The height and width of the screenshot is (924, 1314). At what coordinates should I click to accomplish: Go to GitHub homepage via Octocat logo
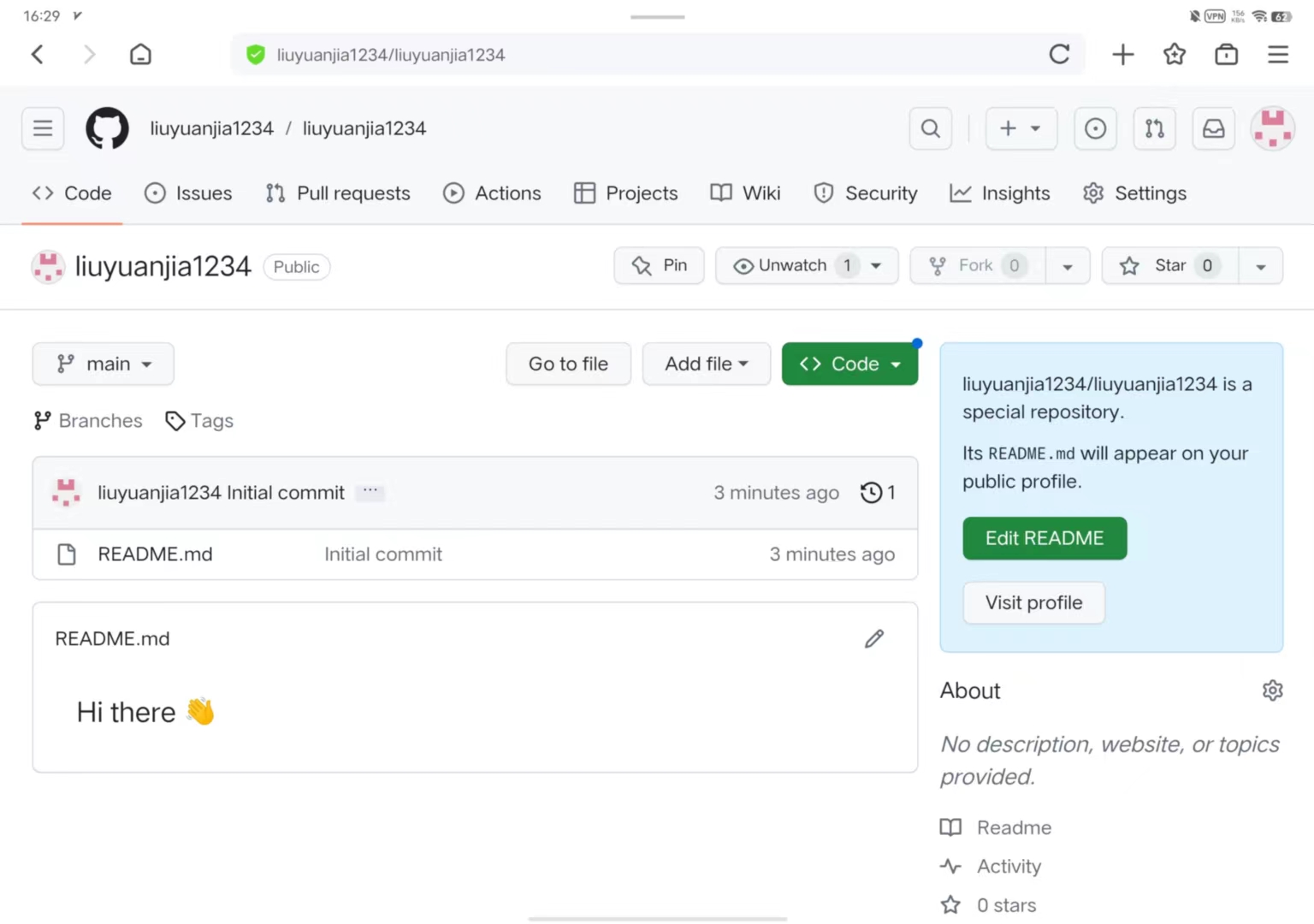pyautogui.click(x=107, y=128)
